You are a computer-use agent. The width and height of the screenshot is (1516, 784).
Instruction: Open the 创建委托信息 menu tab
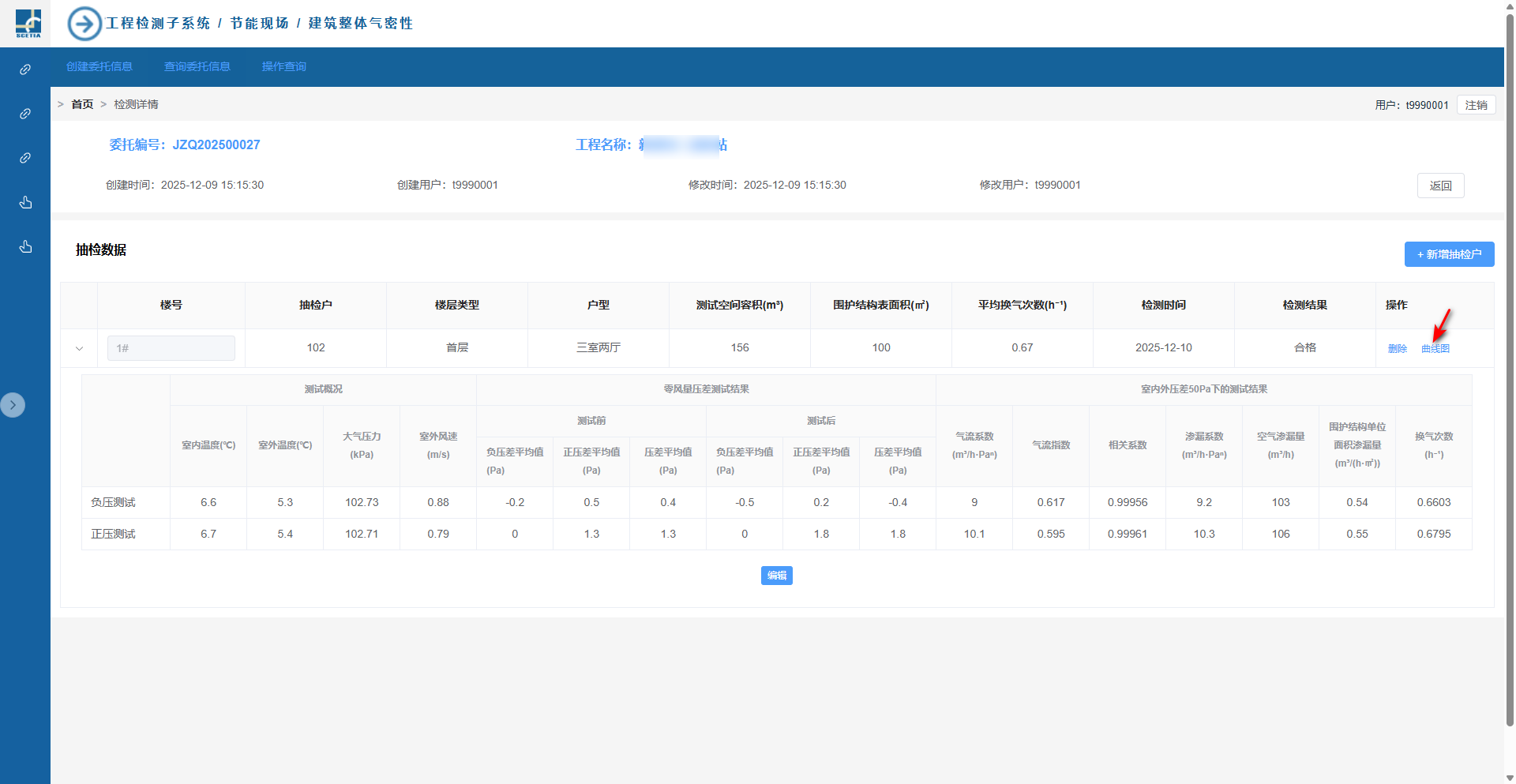[x=99, y=67]
